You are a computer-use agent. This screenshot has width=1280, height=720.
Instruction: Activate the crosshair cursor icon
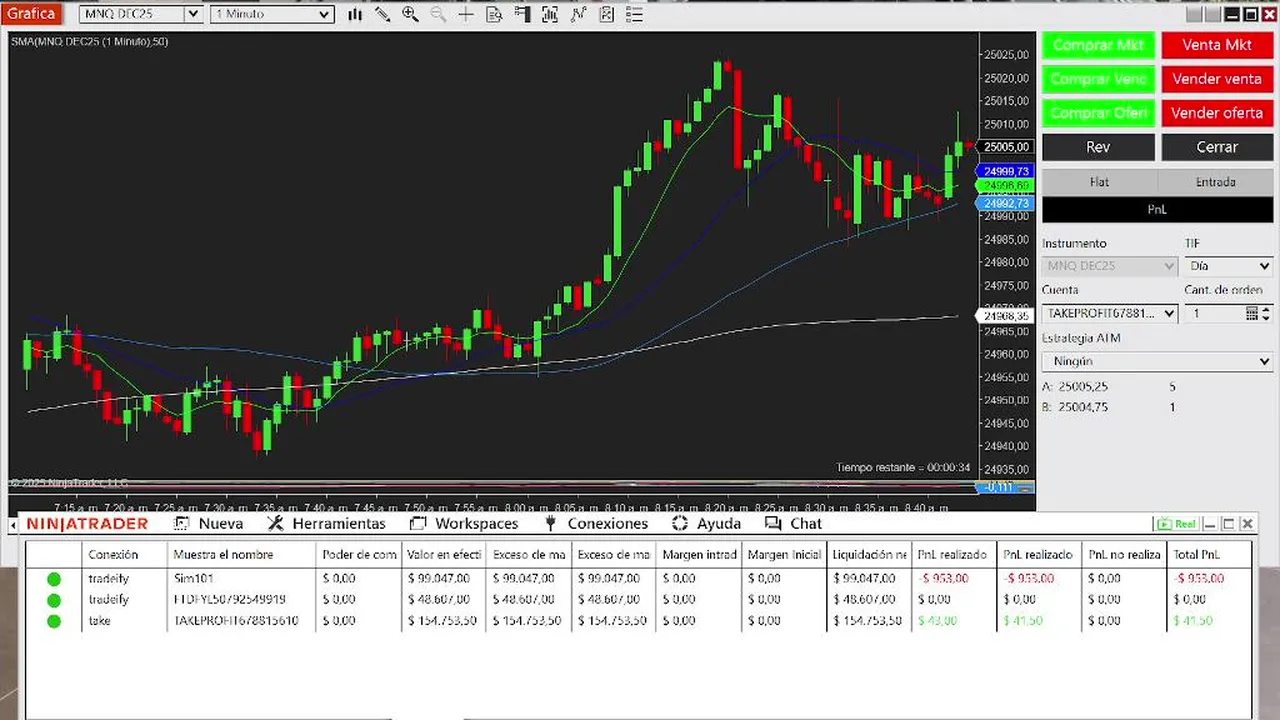click(466, 14)
